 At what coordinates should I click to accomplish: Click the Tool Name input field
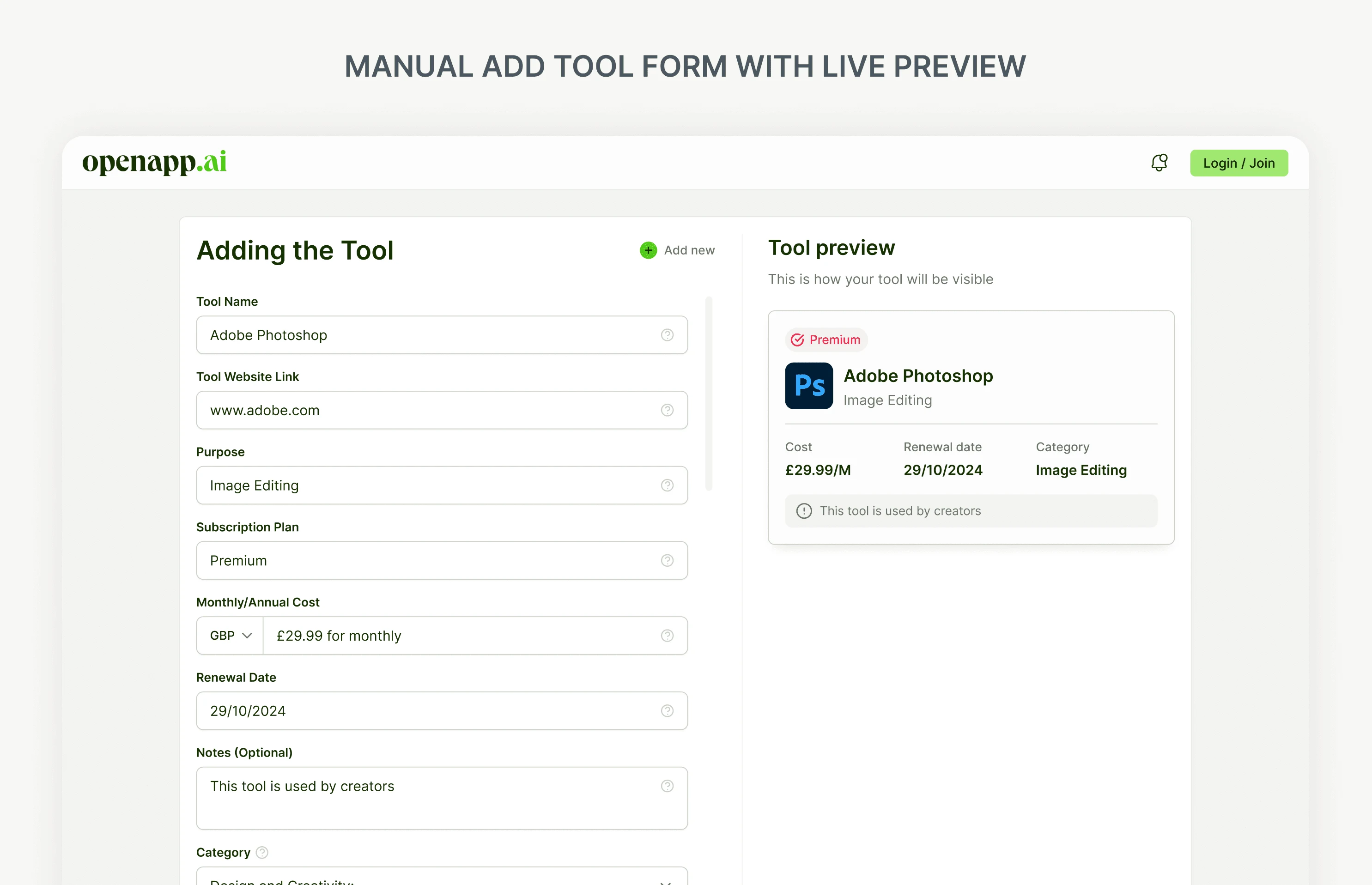442,334
